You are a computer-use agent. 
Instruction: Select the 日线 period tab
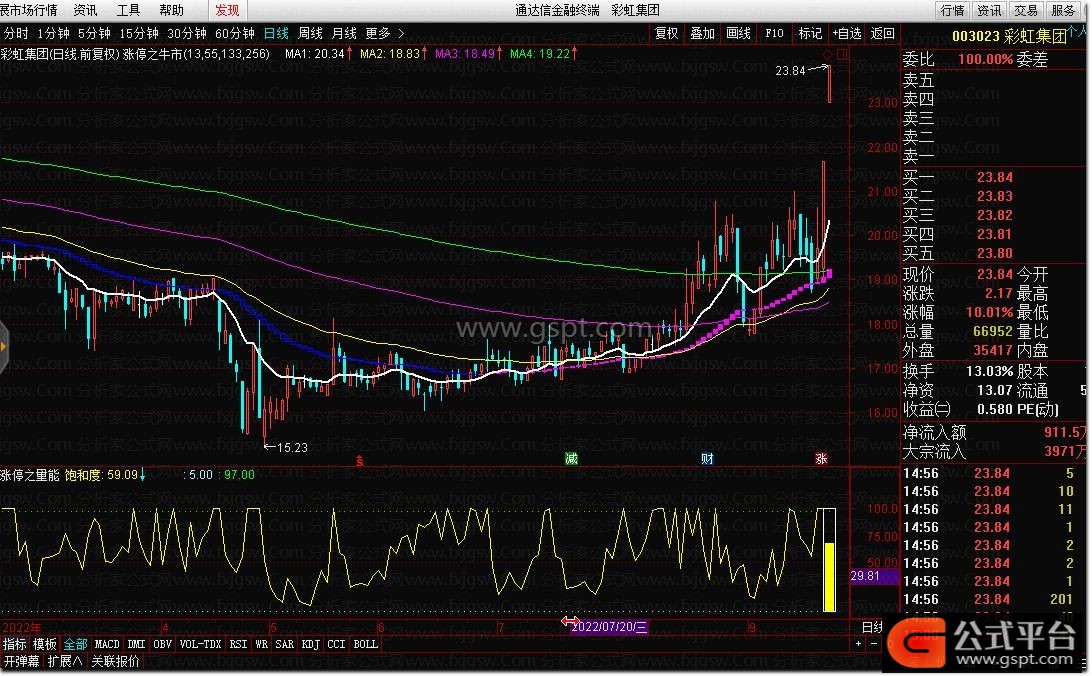coord(276,33)
